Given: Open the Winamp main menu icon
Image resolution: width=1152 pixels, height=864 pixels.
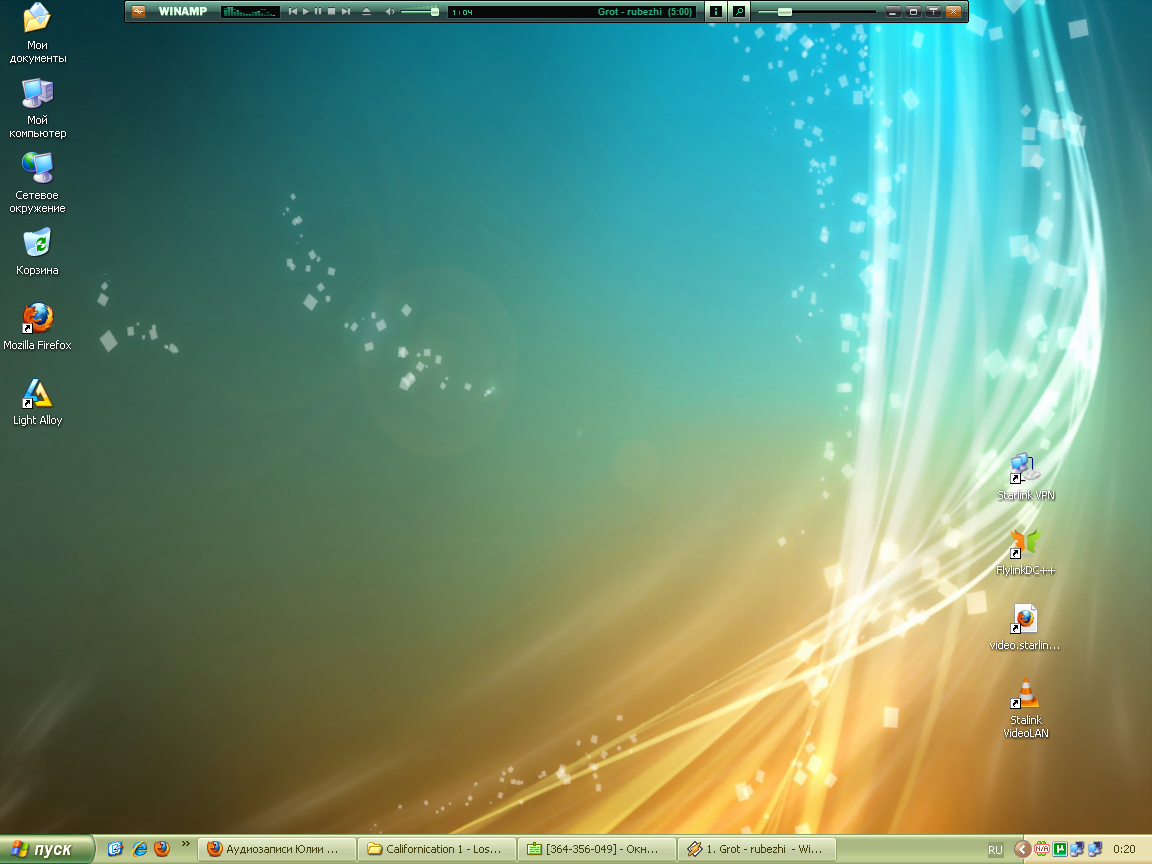Looking at the screenshot, I should point(138,12).
